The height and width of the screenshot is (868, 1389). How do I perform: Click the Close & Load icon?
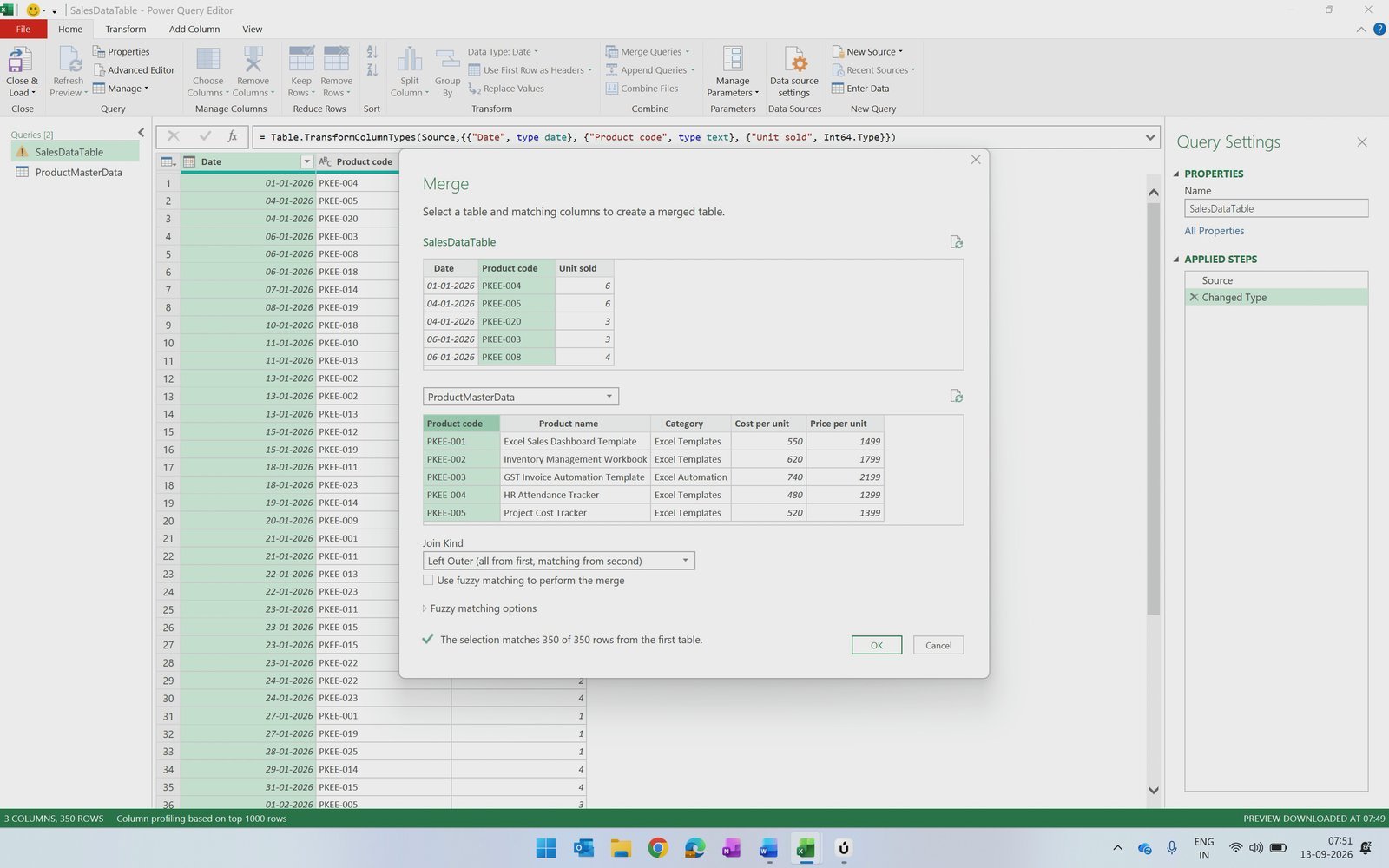19,61
